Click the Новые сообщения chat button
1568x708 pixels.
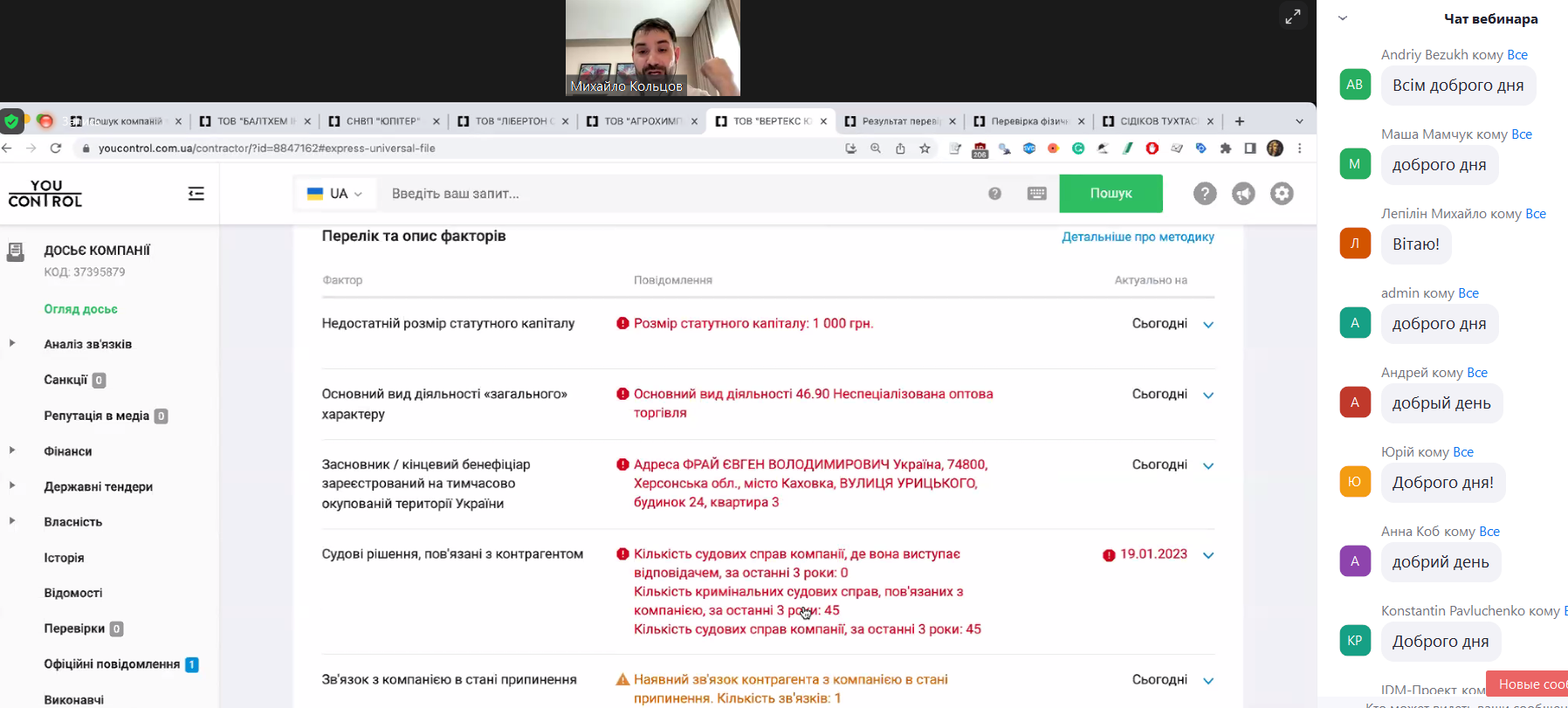coord(1528,684)
